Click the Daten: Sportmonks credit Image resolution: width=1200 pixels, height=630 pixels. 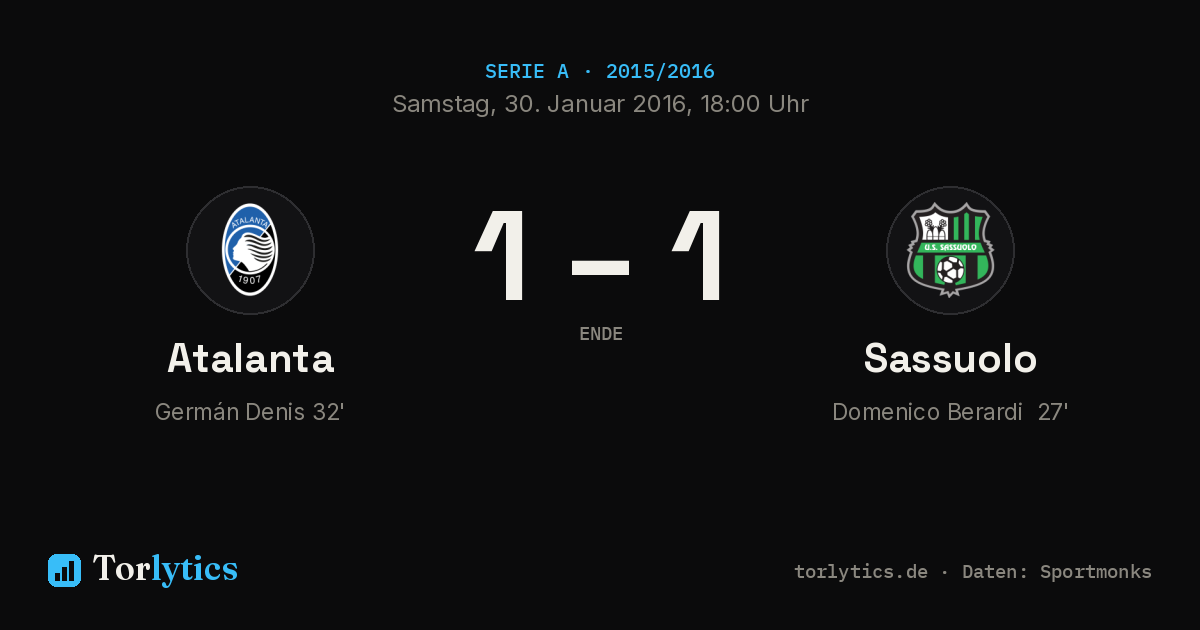click(x=1057, y=572)
